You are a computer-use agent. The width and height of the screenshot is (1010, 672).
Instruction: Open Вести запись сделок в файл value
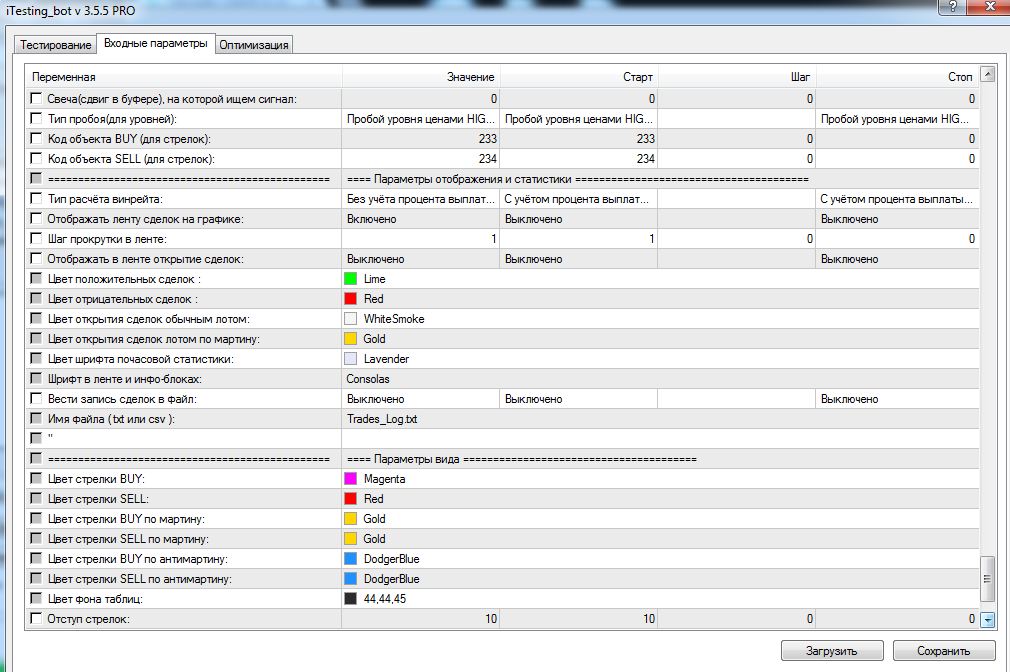point(420,399)
